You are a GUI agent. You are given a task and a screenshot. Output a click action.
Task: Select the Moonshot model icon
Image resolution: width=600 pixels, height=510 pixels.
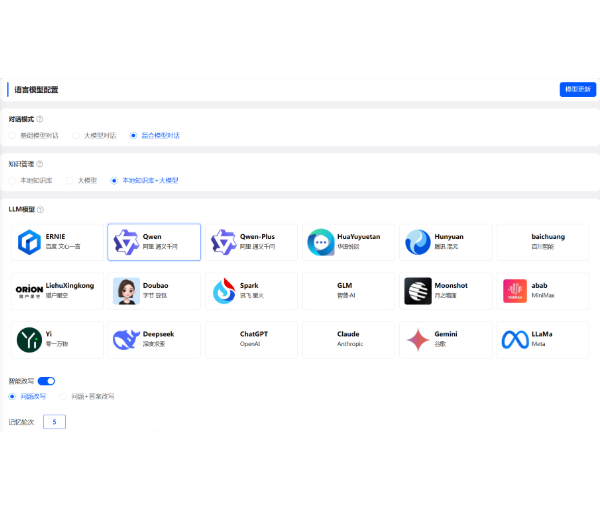[x=417, y=291]
